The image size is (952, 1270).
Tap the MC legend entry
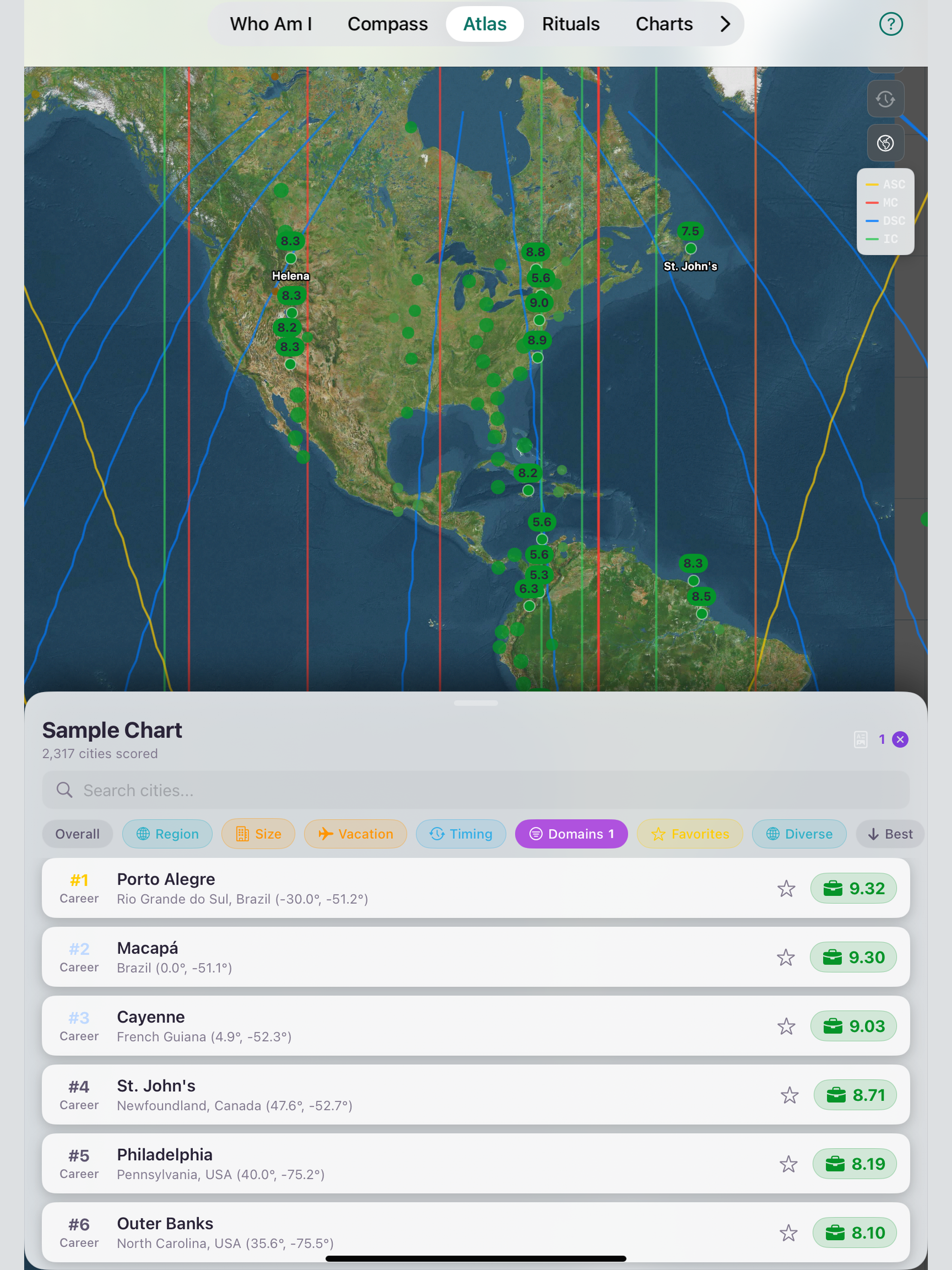[881, 203]
